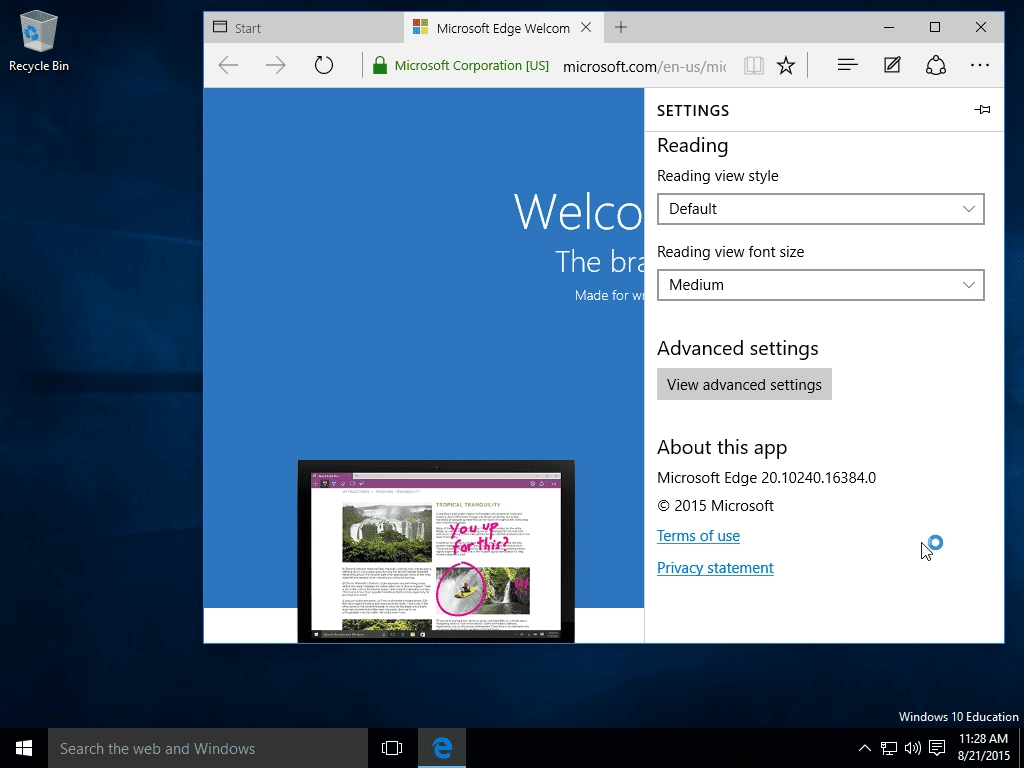This screenshot has height=768, width=1024.
Task: Expand the Reading view style dropdown
Action: pos(820,209)
